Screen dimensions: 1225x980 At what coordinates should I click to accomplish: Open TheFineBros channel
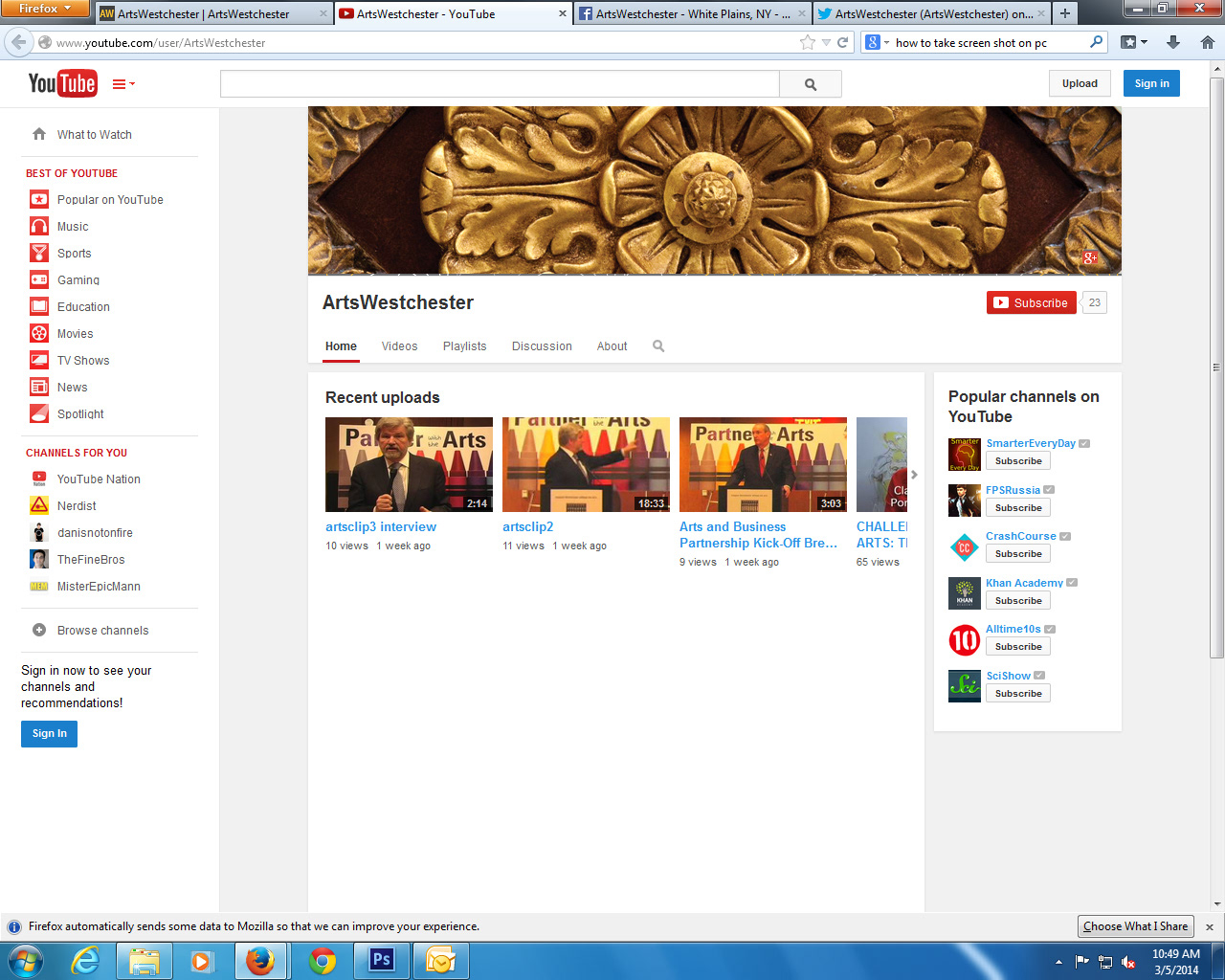[91, 560]
